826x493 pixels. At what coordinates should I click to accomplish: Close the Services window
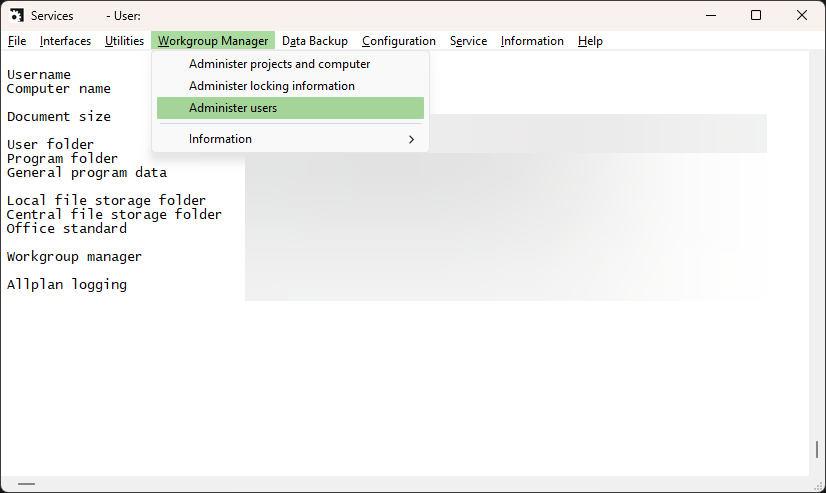[802, 15]
